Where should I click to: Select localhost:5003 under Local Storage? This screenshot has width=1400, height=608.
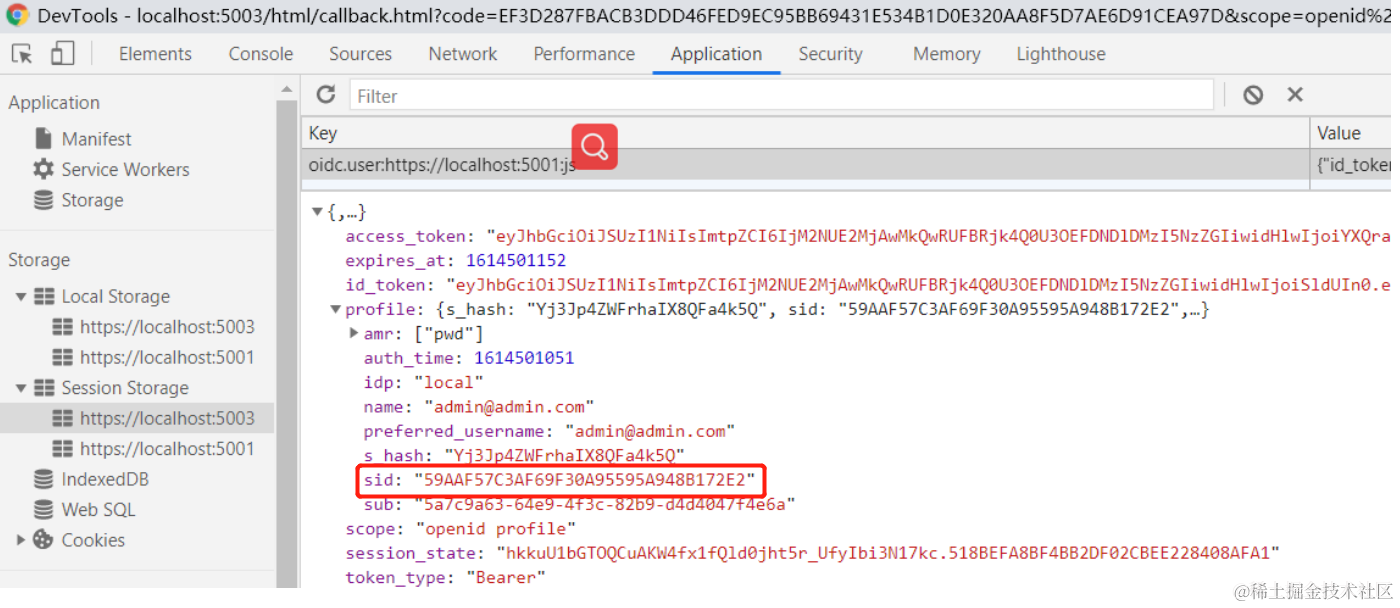[x=167, y=327]
